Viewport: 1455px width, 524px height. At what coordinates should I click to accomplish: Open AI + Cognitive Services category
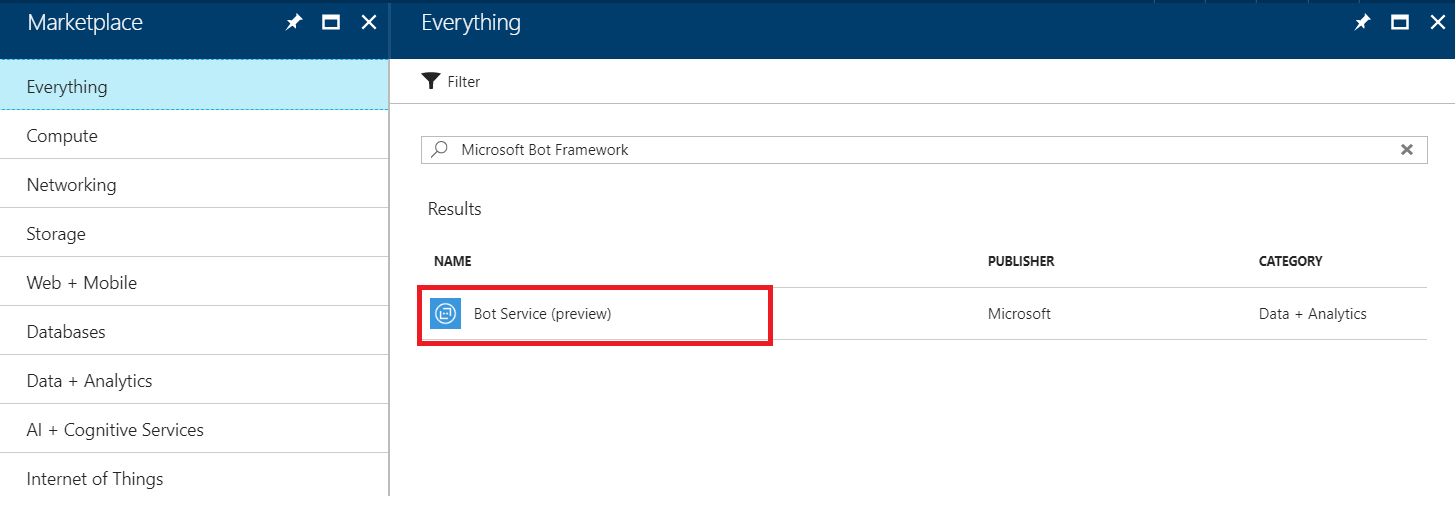click(194, 429)
